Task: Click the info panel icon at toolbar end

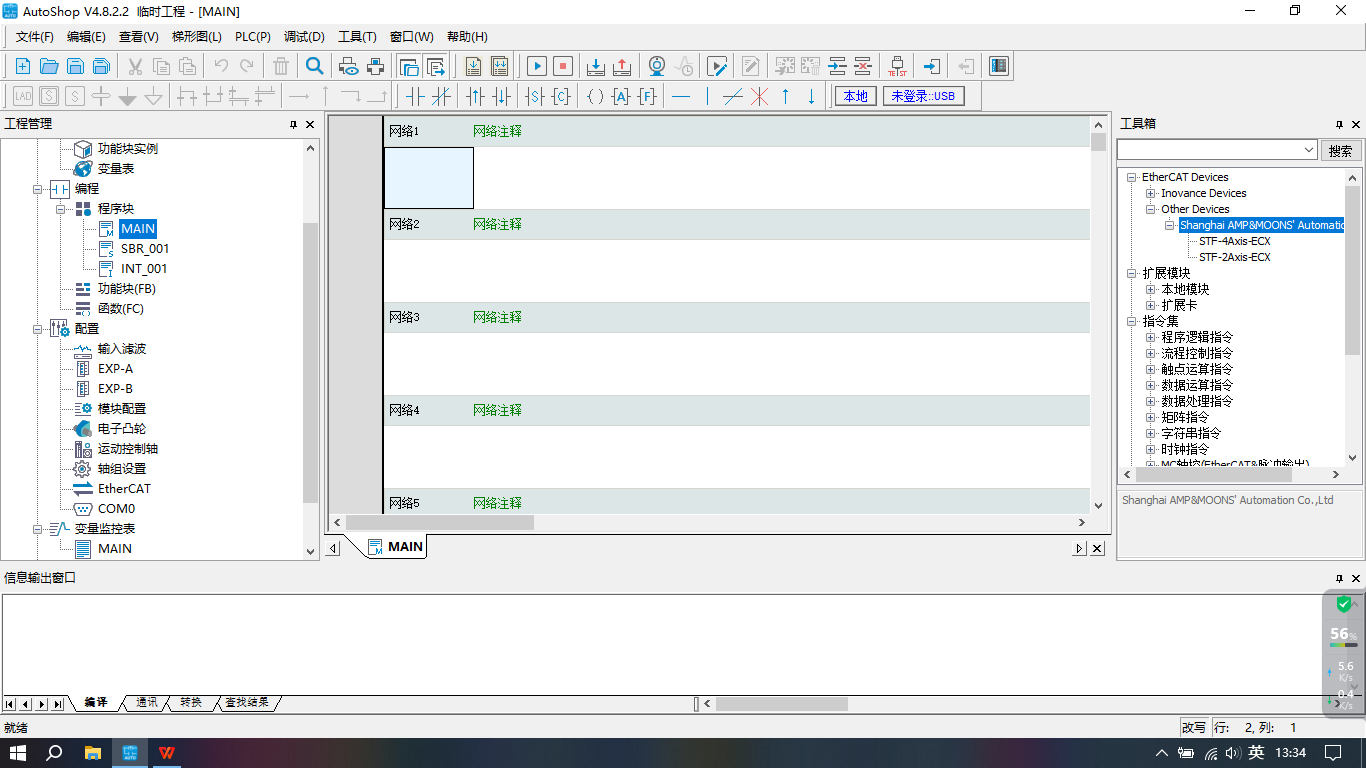Action: pyautogui.click(x=998, y=66)
